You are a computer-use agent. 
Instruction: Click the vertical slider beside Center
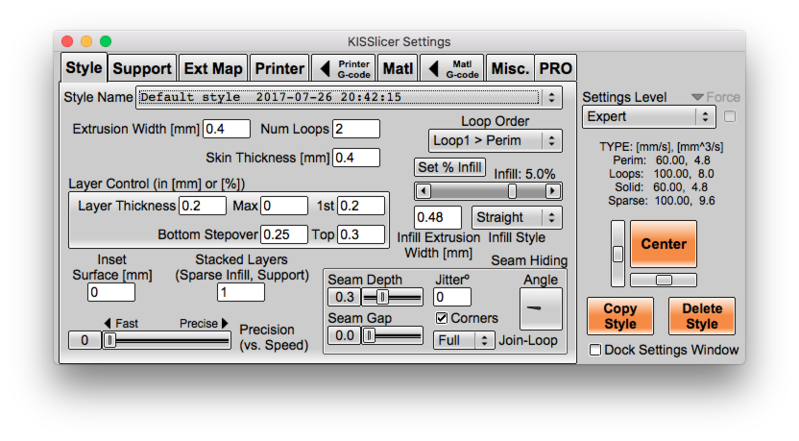coord(618,253)
